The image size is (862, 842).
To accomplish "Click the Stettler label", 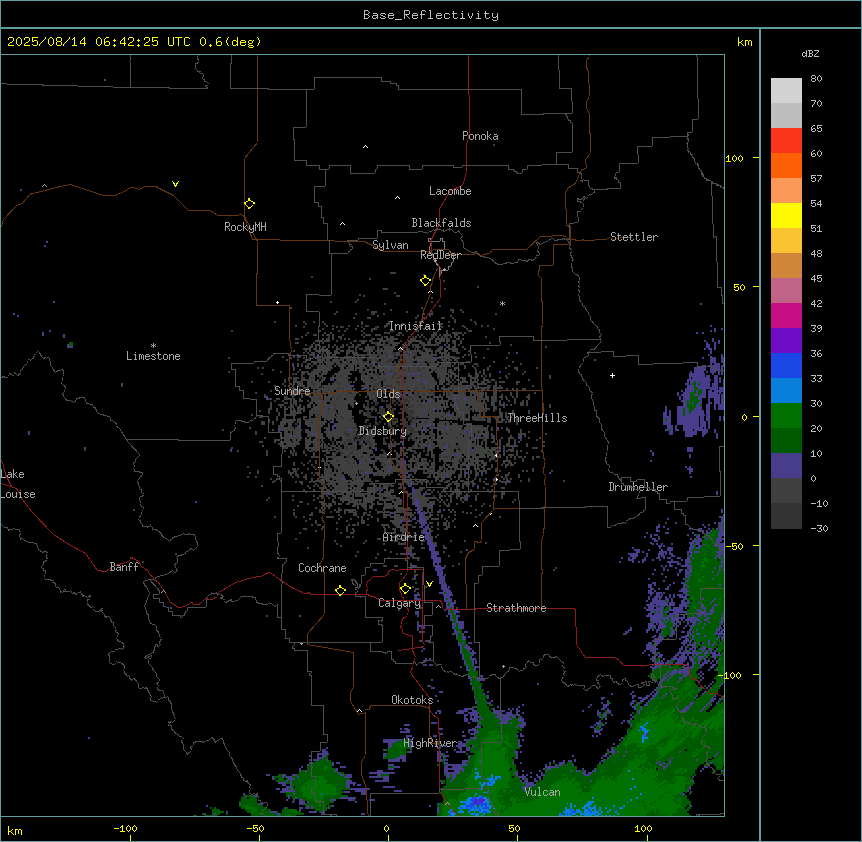I will [634, 237].
